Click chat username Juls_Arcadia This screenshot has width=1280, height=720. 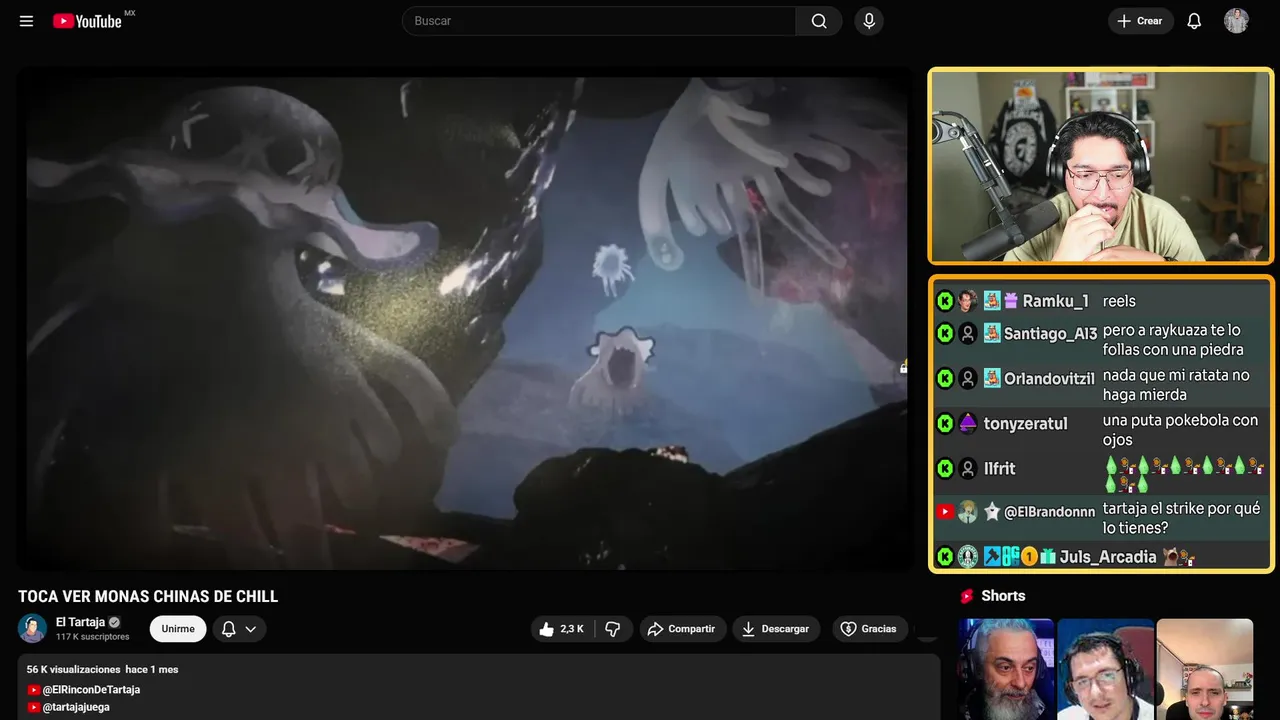click(x=1108, y=557)
